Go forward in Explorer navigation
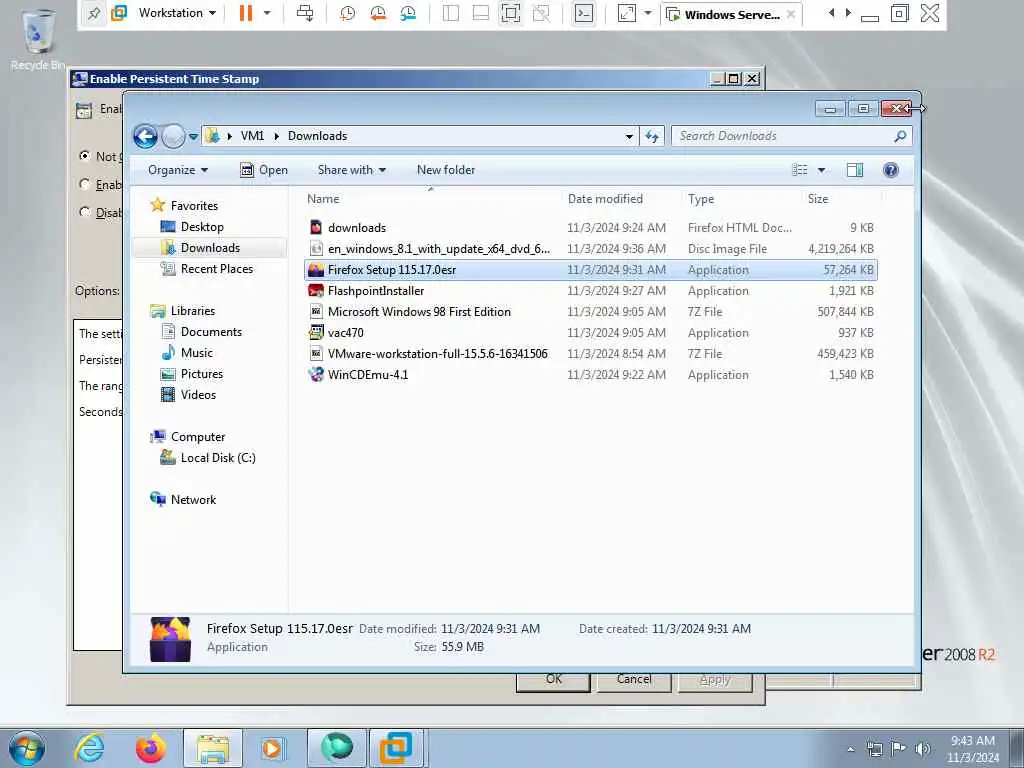The image size is (1024, 768). point(173,136)
